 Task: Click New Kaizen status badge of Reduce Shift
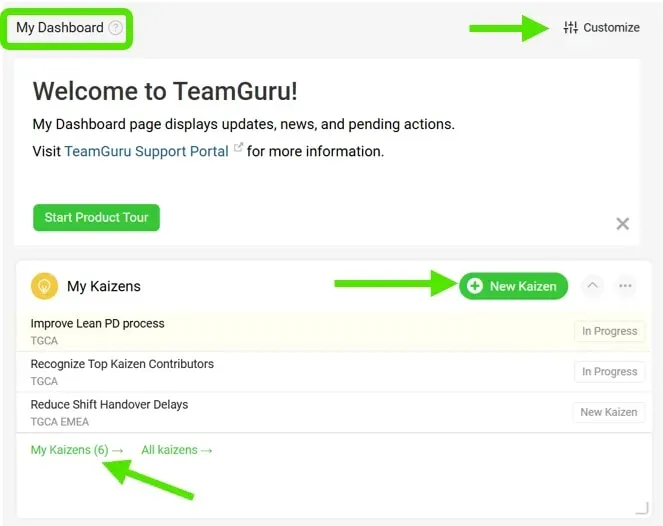pyautogui.click(x=609, y=412)
